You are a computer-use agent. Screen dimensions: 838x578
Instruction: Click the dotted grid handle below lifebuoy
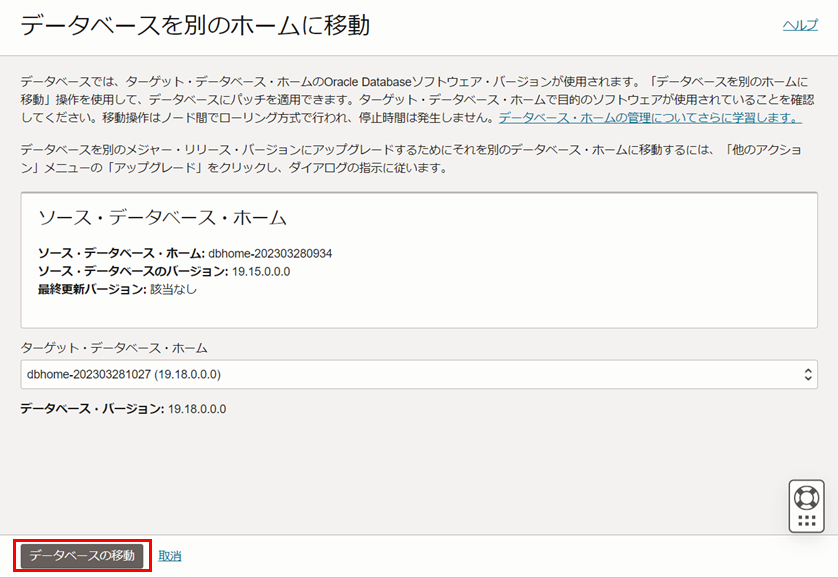point(806,520)
